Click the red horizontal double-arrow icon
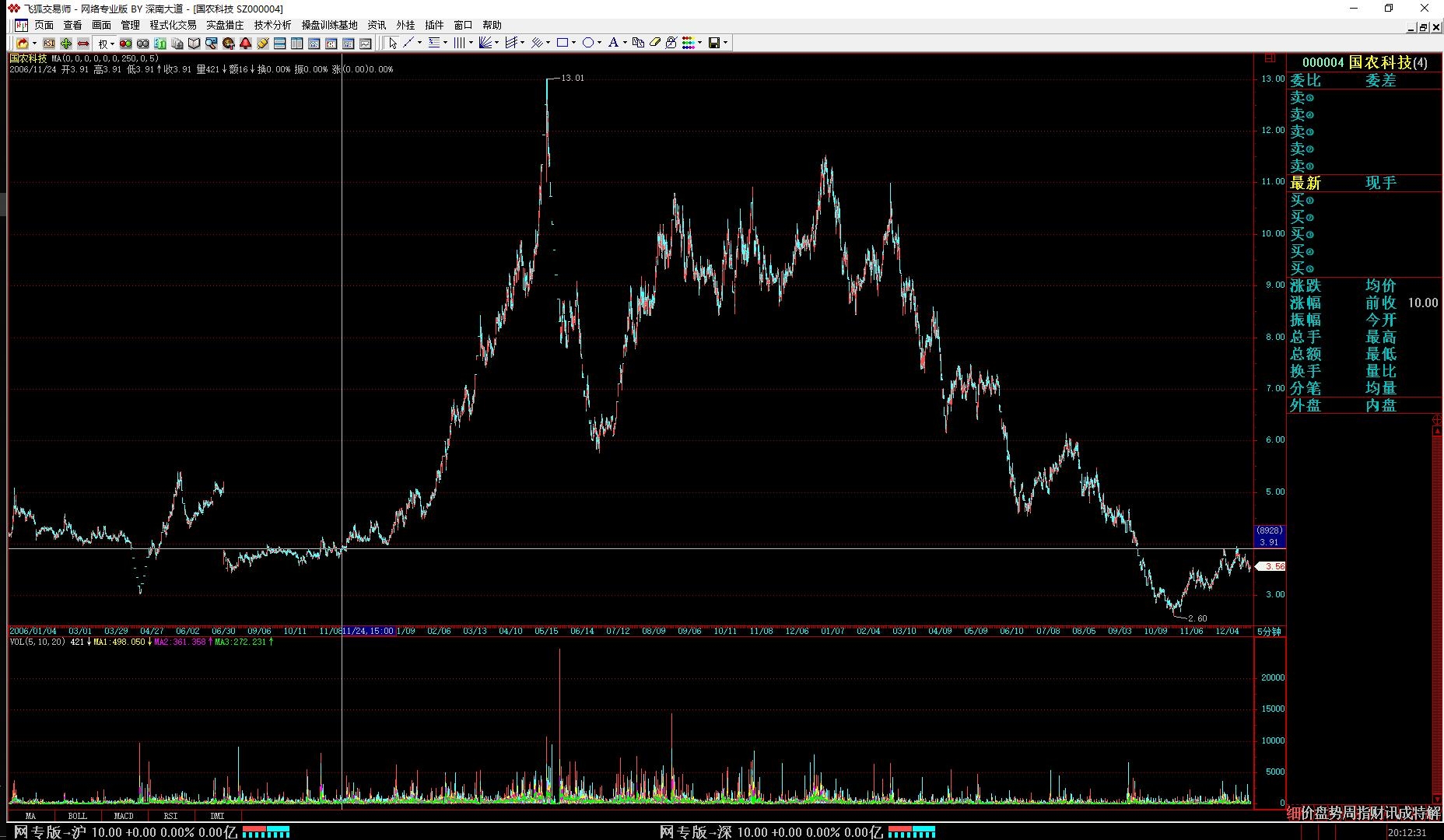Screen dimensions: 1444x840 pyautogui.click(x=83, y=44)
